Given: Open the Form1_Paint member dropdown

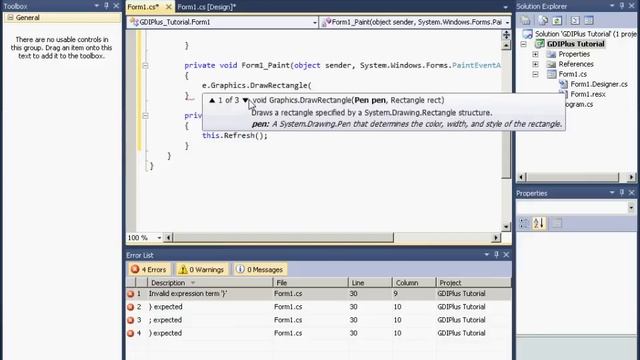Looking at the screenshot, I should click(507, 22).
